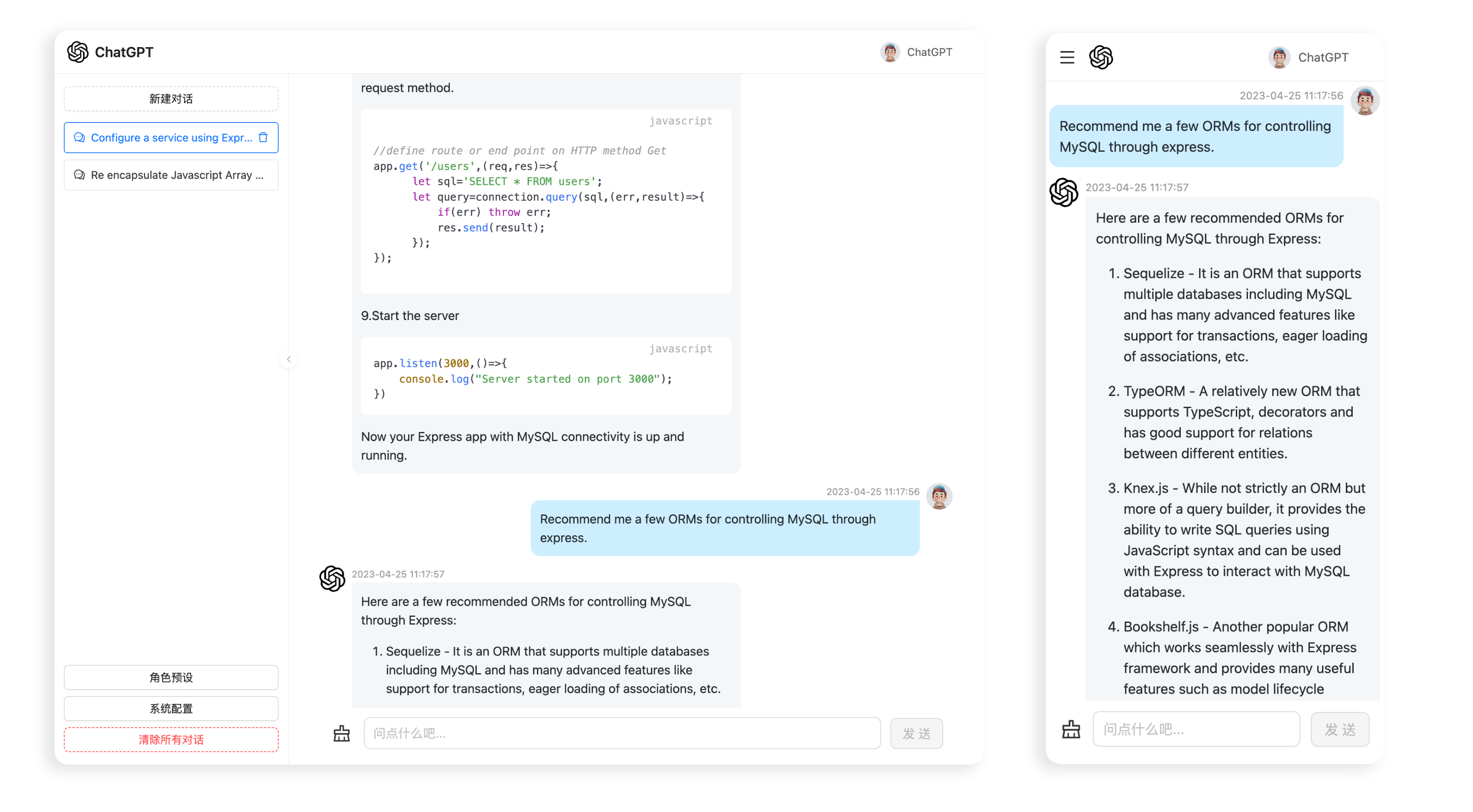The height and width of the screenshot is (812, 1473).
Task: Open the 系统配置 system settings button
Action: coord(171,708)
